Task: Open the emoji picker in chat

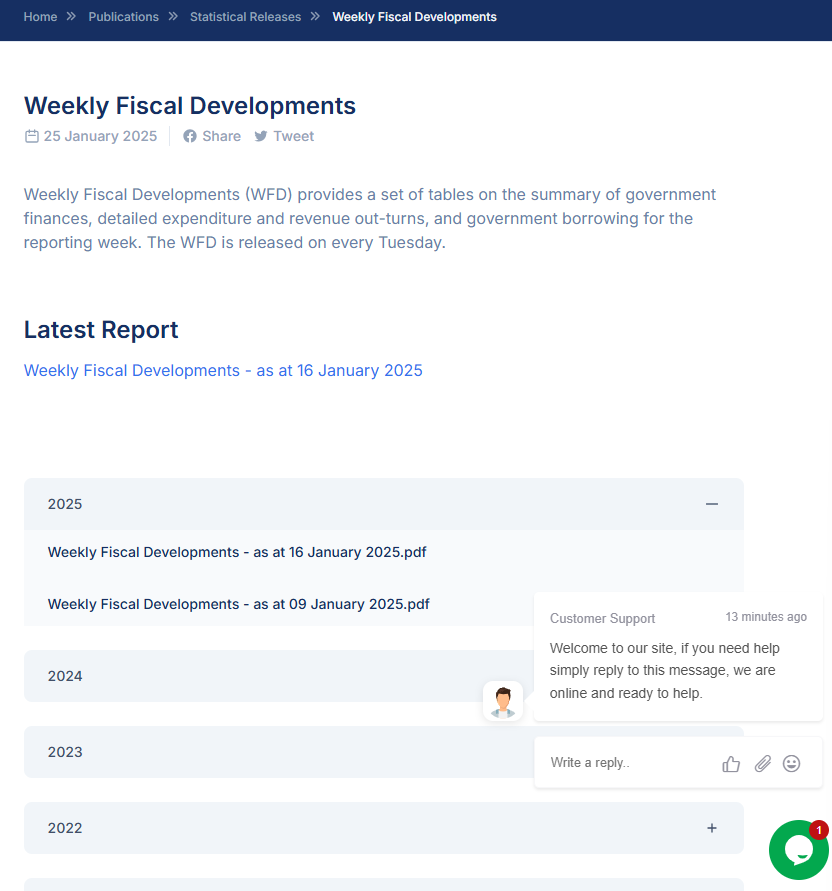Action: click(792, 763)
